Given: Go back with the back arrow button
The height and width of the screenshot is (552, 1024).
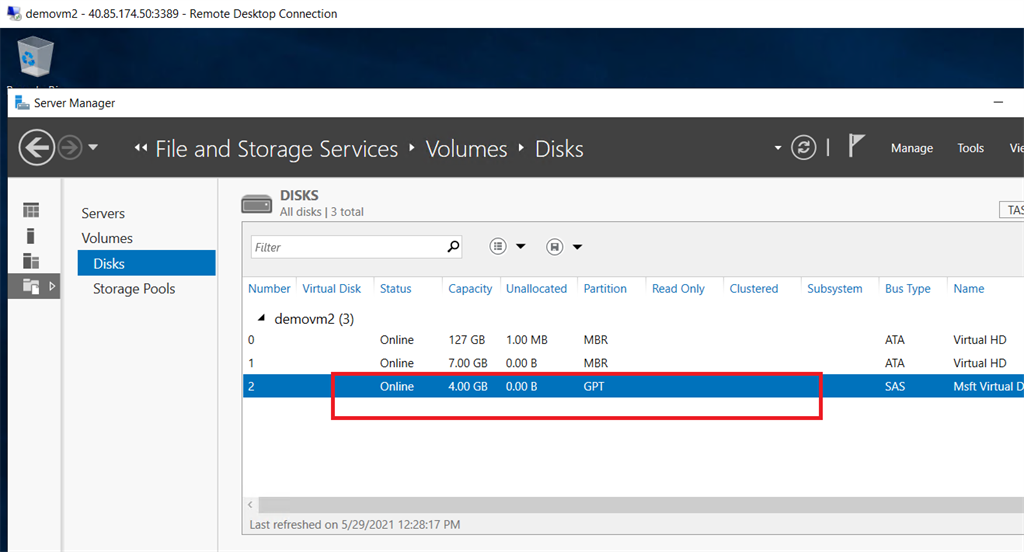Looking at the screenshot, I should [36, 148].
